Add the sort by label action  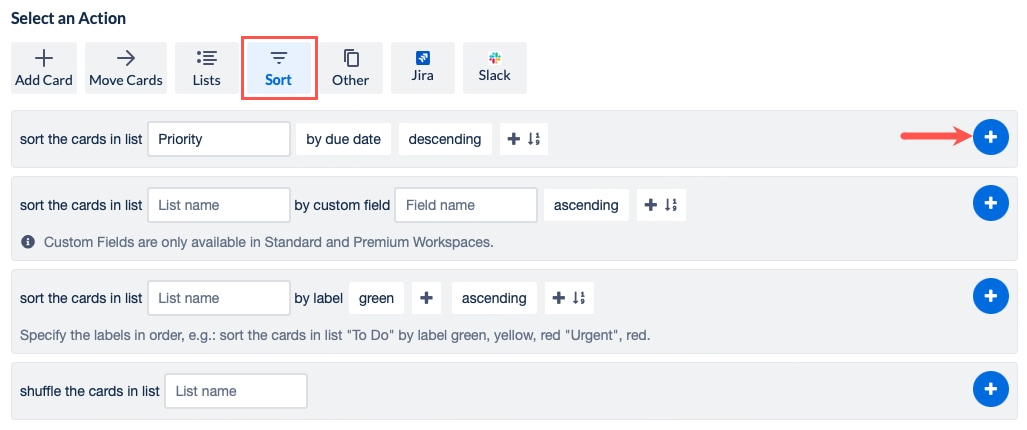(x=990, y=296)
